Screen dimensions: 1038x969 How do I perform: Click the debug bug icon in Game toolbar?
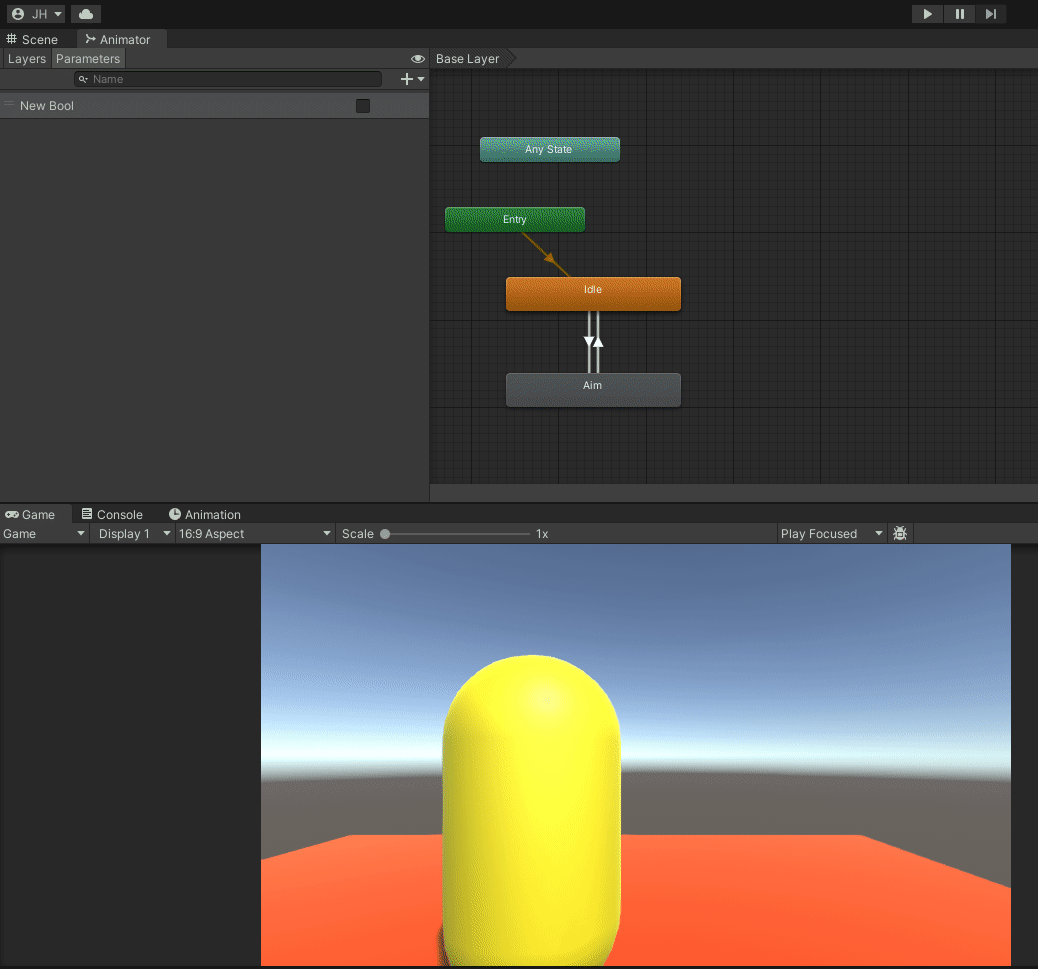pyautogui.click(x=899, y=533)
